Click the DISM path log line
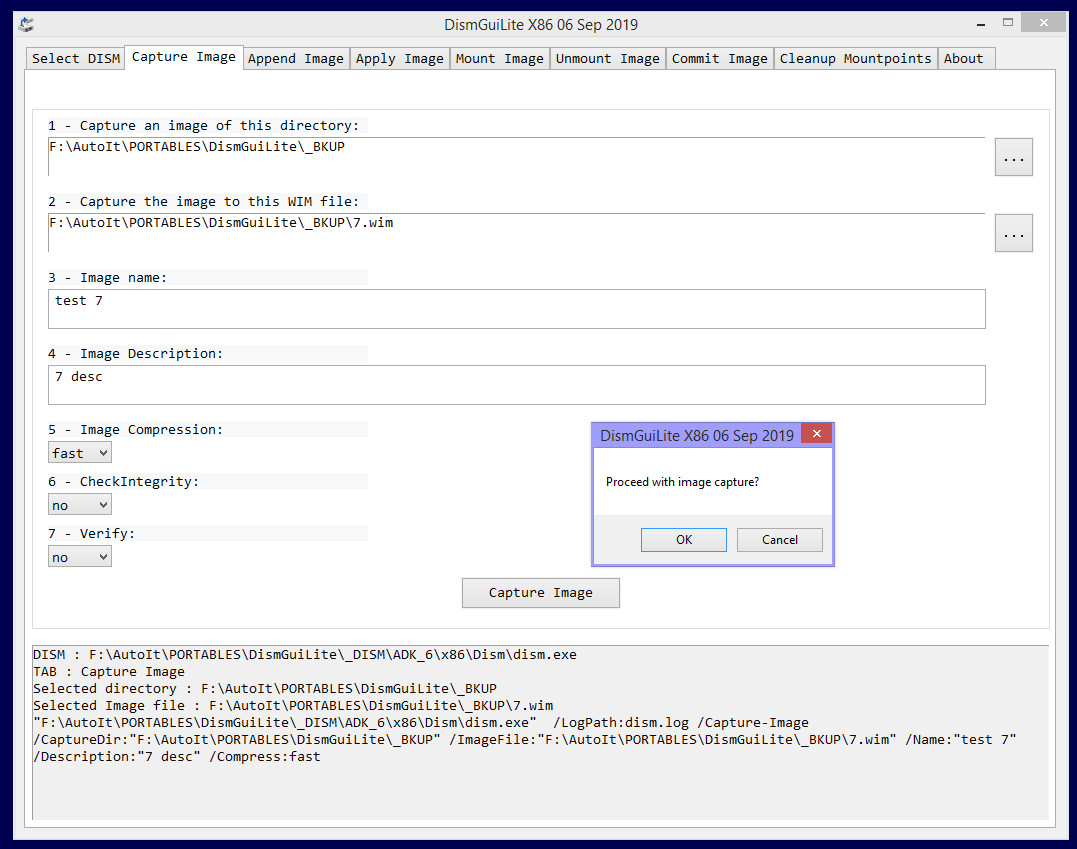The height and width of the screenshot is (849, 1077). click(x=305, y=655)
